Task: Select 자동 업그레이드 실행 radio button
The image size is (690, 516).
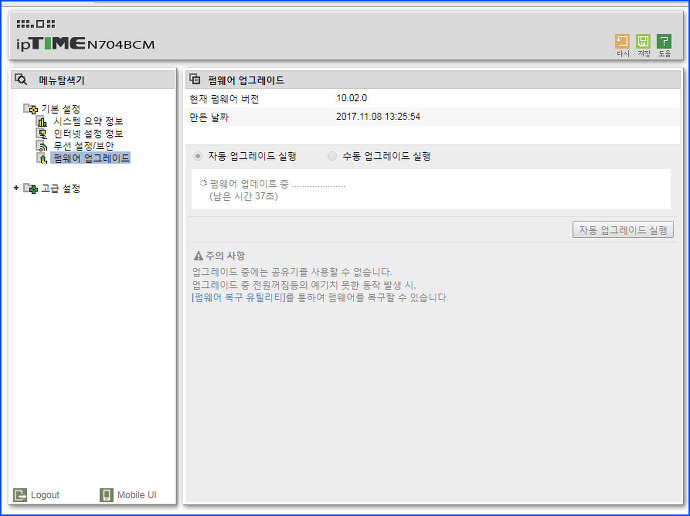Action: coord(198,156)
